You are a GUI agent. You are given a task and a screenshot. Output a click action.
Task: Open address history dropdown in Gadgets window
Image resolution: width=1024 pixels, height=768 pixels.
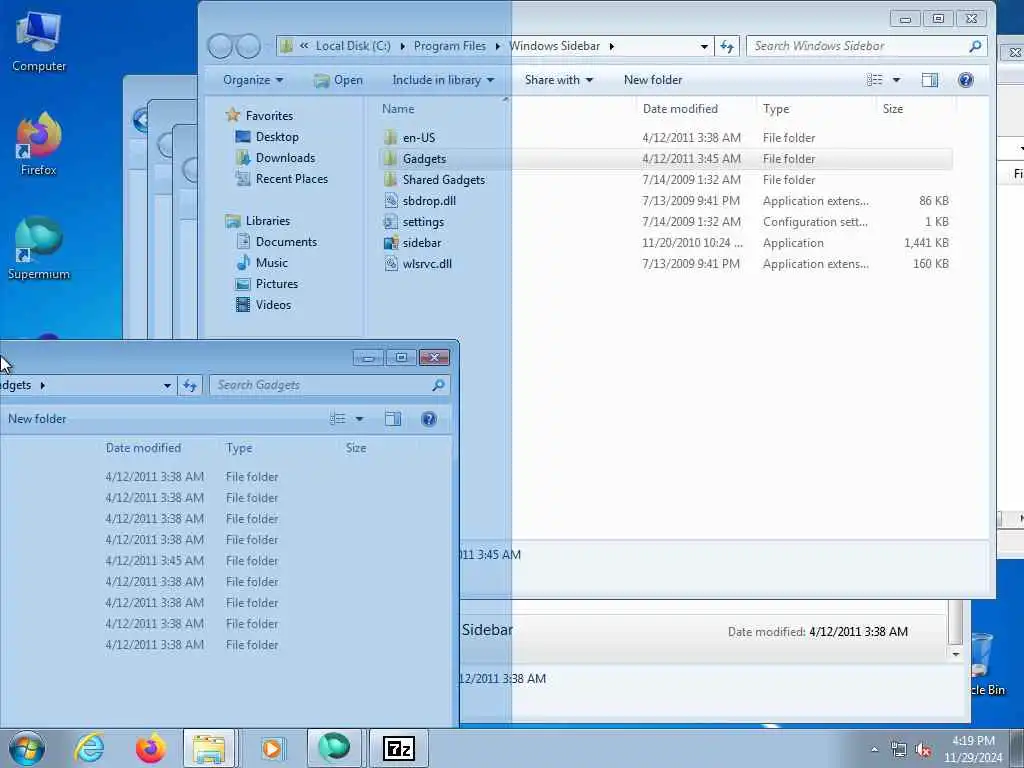coord(167,385)
